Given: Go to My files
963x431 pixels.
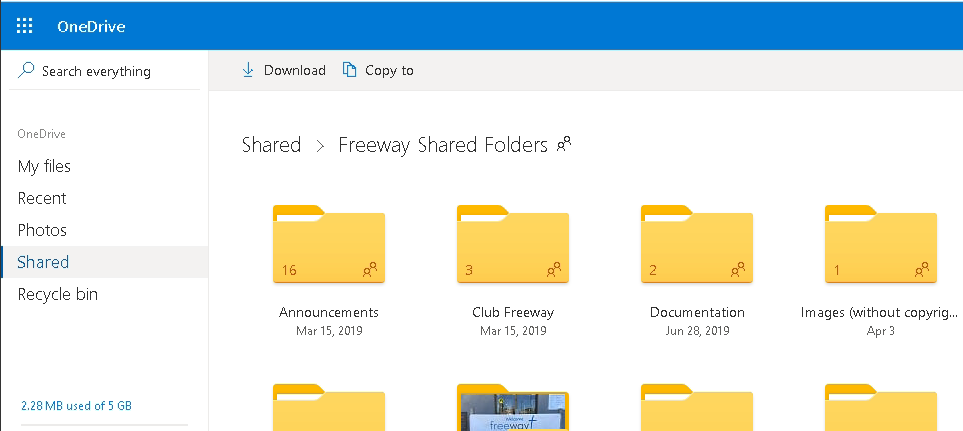Looking at the screenshot, I should point(44,166).
